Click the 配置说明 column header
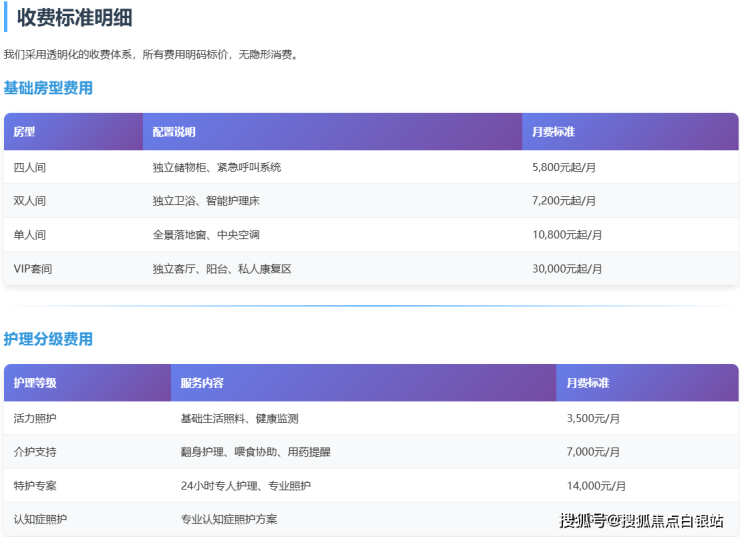 (x=174, y=132)
